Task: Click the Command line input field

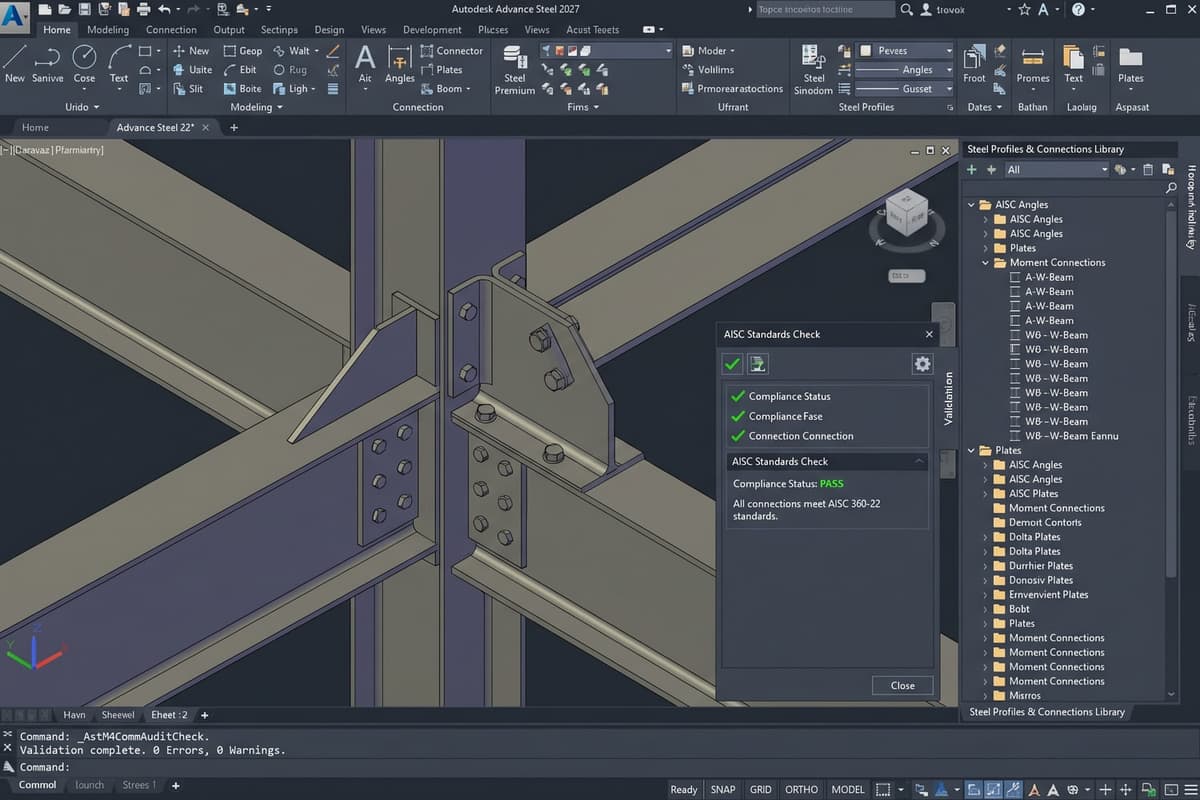Action: pyautogui.click(x=600, y=767)
